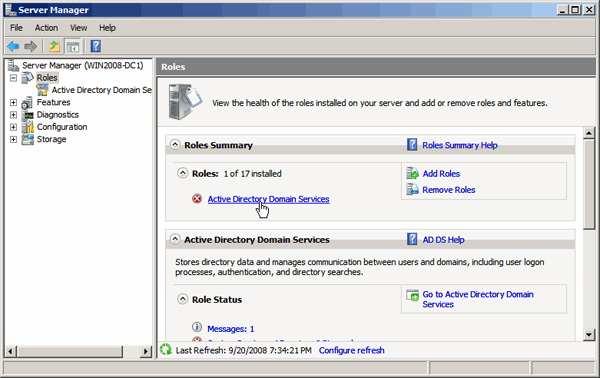The image size is (600, 378).
Task: Open the Messages: 1 link
Action: pos(230,329)
